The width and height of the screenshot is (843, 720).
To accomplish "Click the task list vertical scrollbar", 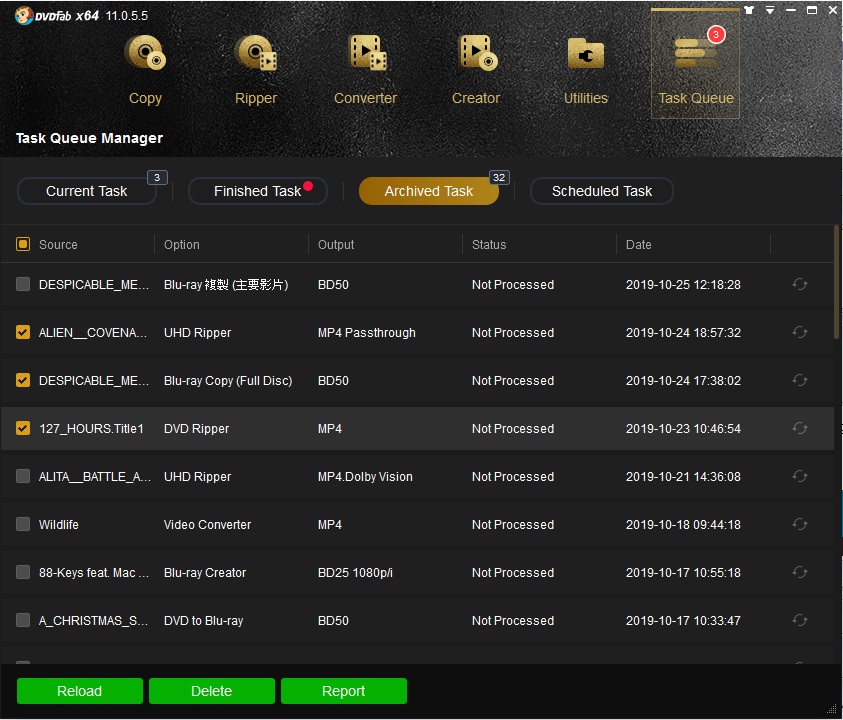I will point(837,282).
